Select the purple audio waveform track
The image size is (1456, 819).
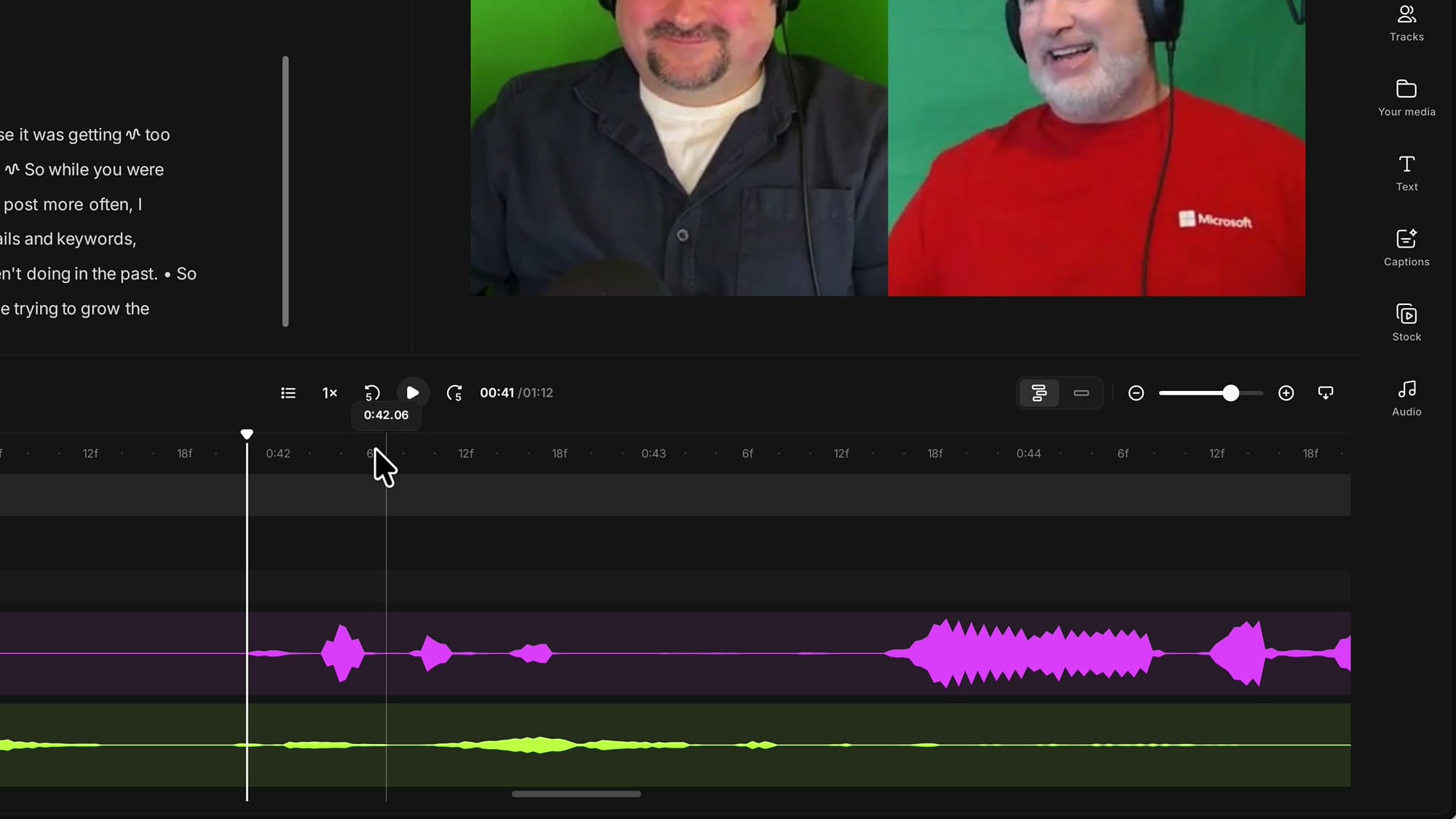pyautogui.click(x=676, y=653)
